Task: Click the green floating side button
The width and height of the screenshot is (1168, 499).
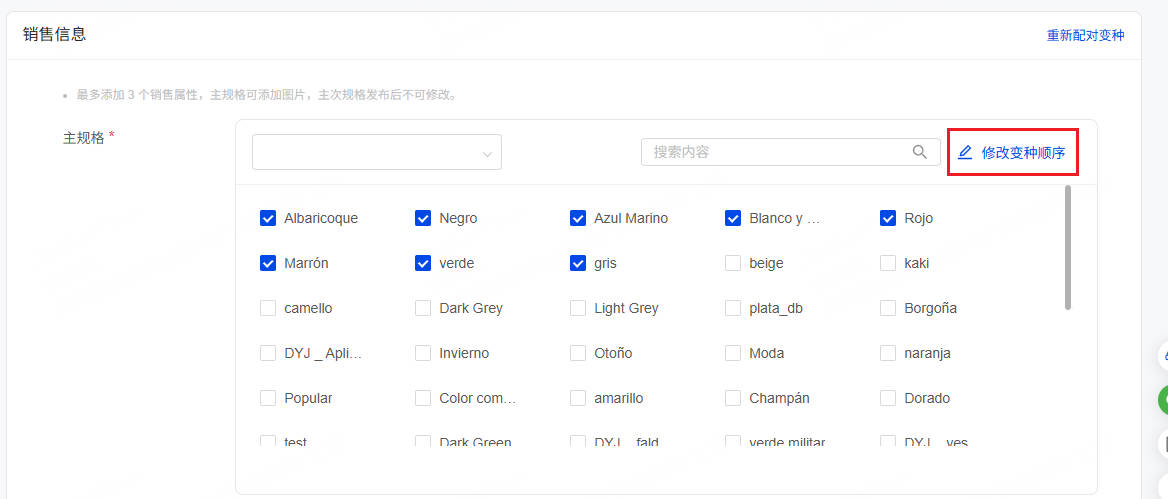Action: [x=1163, y=400]
